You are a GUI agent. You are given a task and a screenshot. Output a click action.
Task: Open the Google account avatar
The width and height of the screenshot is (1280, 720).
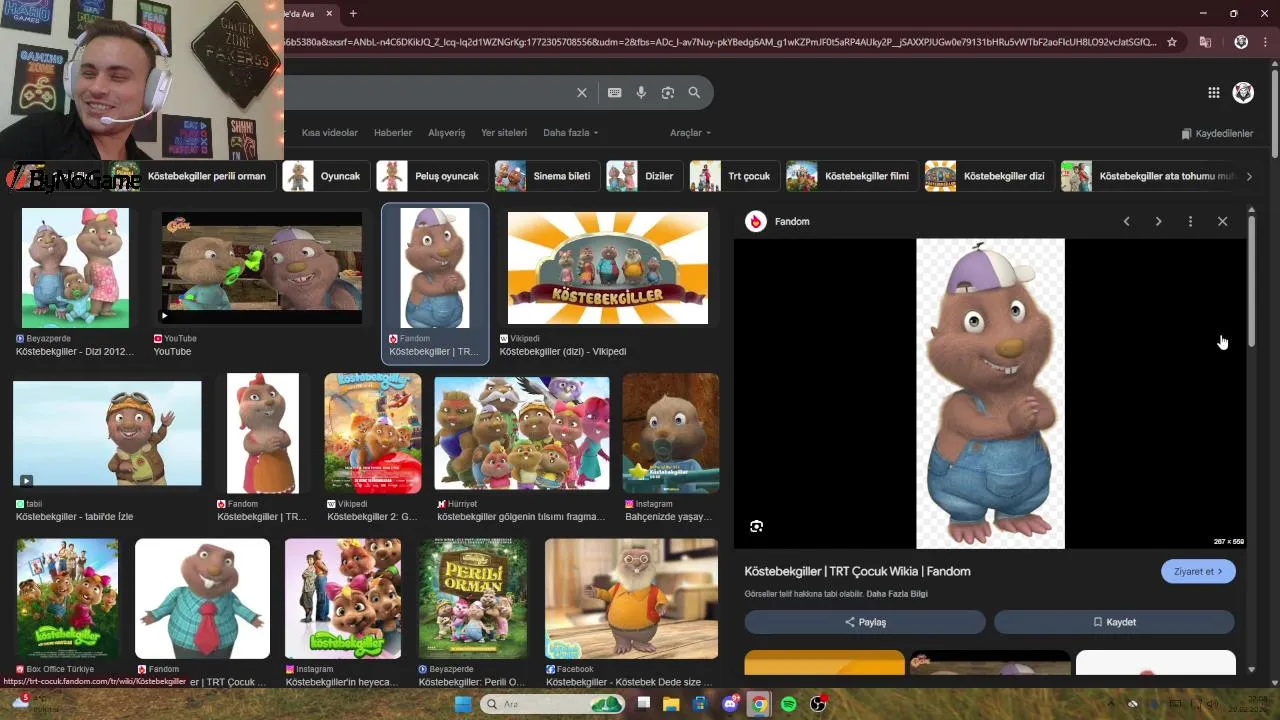[x=1243, y=93]
